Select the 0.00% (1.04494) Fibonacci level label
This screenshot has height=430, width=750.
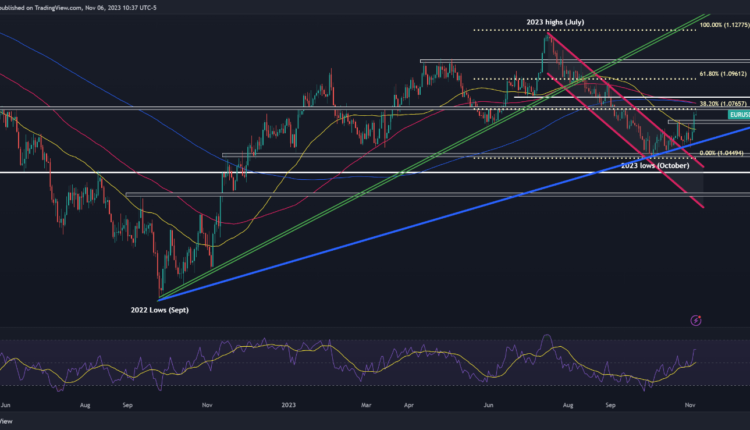point(720,153)
